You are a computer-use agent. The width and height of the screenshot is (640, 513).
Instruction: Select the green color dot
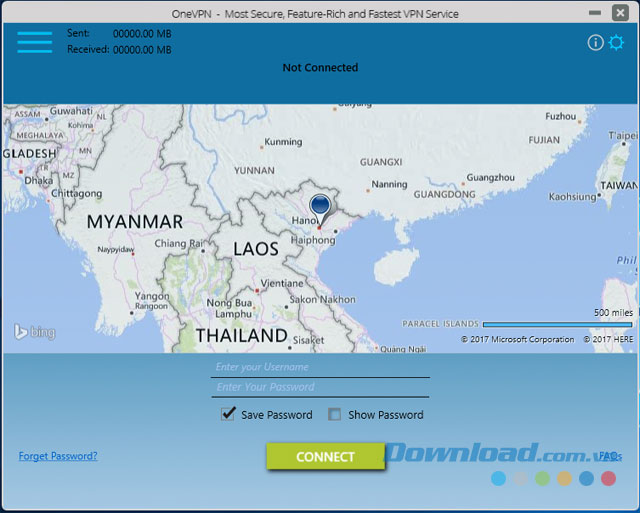click(x=542, y=478)
